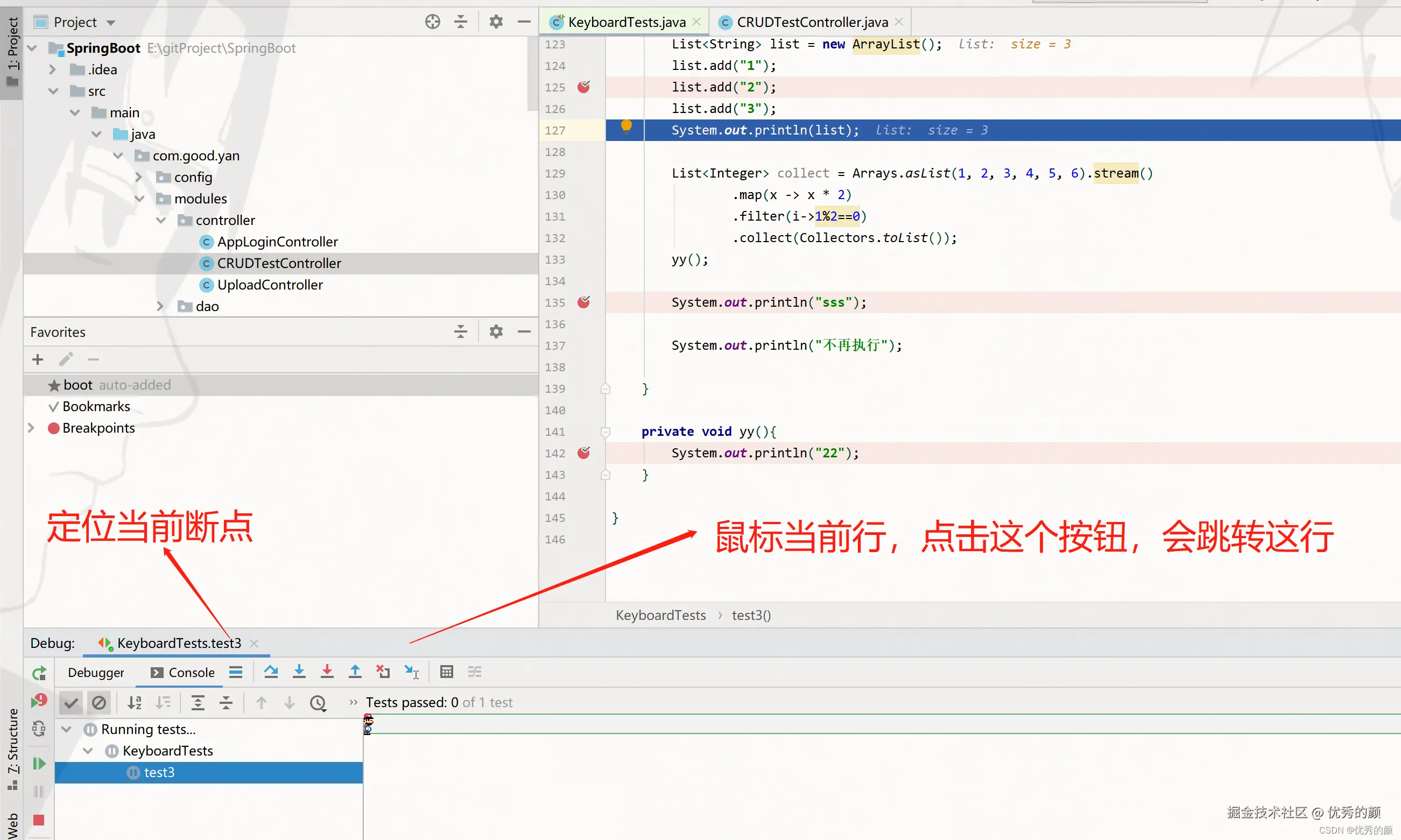1401x840 pixels.
Task: Click the Step Over debug button
Action: click(271, 672)
